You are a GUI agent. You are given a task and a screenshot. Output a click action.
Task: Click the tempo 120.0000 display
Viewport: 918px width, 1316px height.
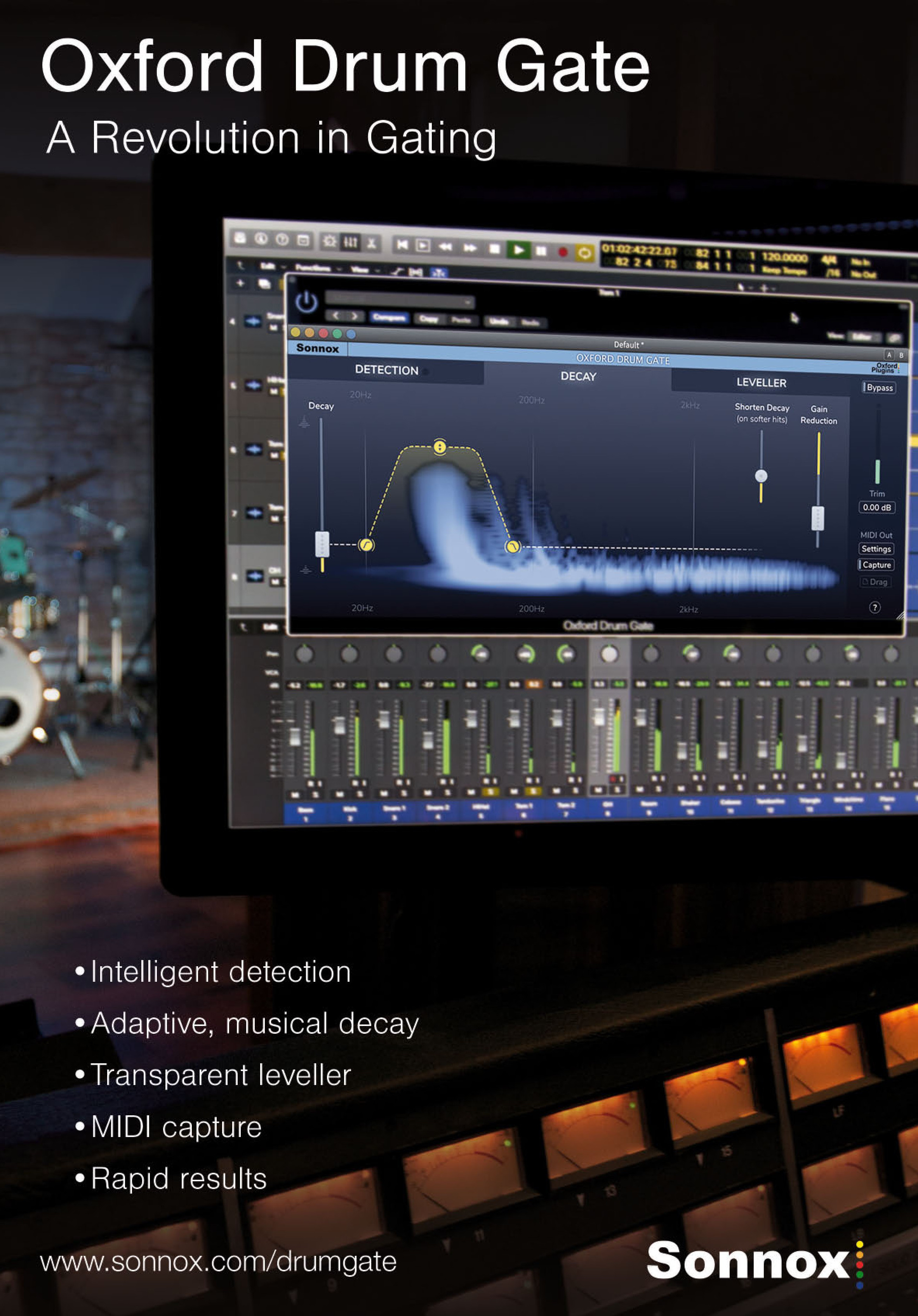click(784, 258)
